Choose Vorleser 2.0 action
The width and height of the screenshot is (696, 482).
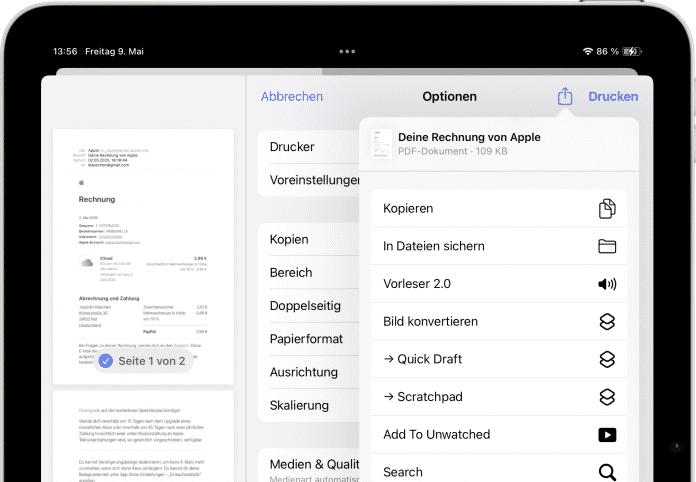pos(499,284)
